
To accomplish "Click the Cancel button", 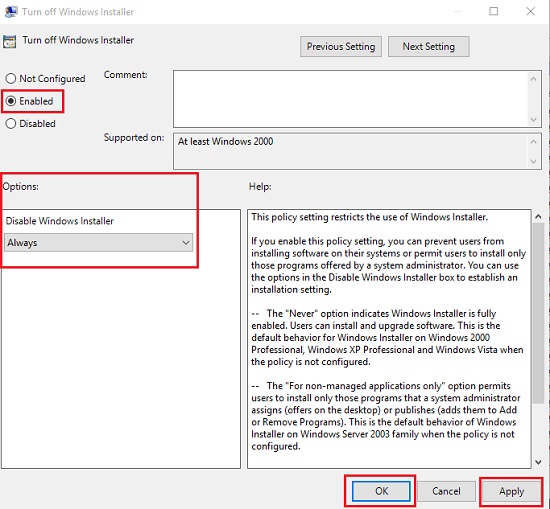I will tap(446, 491).
